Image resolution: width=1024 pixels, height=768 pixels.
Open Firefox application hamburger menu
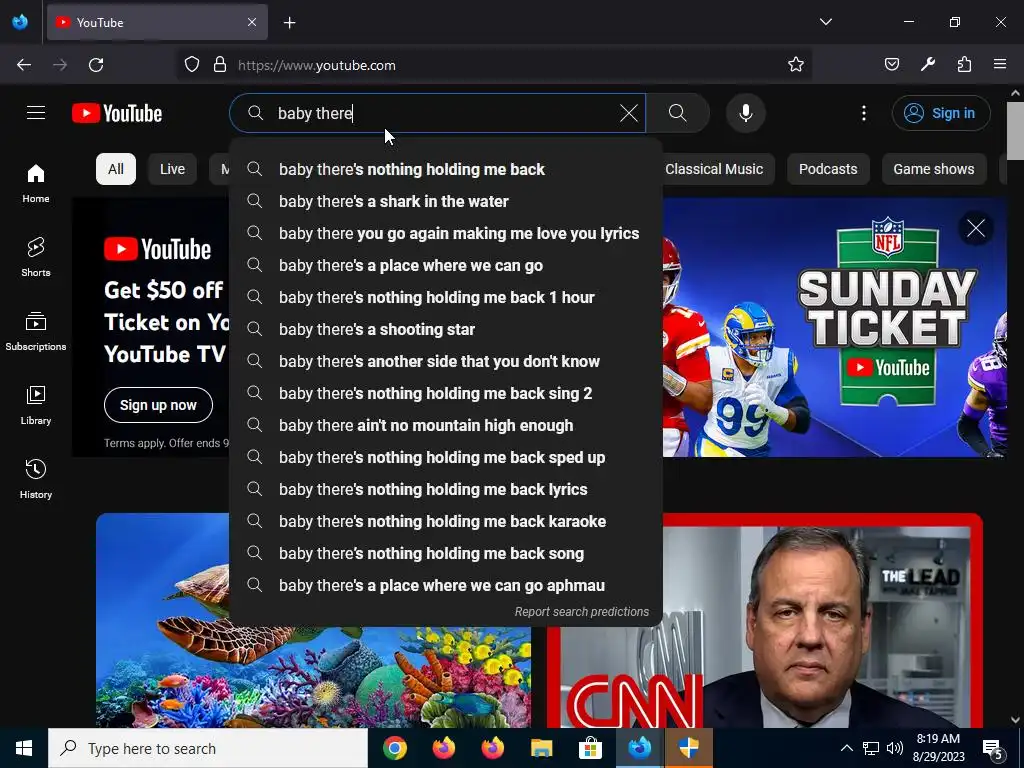pyautogui.click(x=1000, y=65)
